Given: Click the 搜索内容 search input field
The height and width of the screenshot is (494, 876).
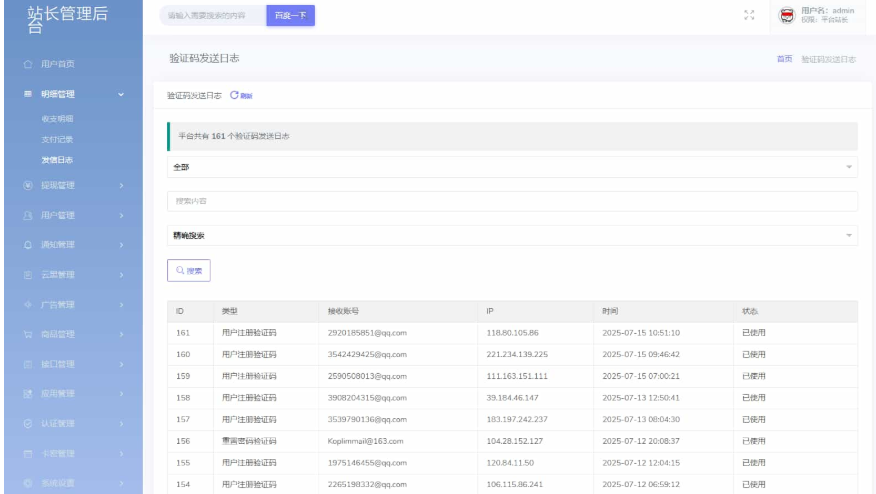Looking at the screenshot, I should click(x=511, y=201).
